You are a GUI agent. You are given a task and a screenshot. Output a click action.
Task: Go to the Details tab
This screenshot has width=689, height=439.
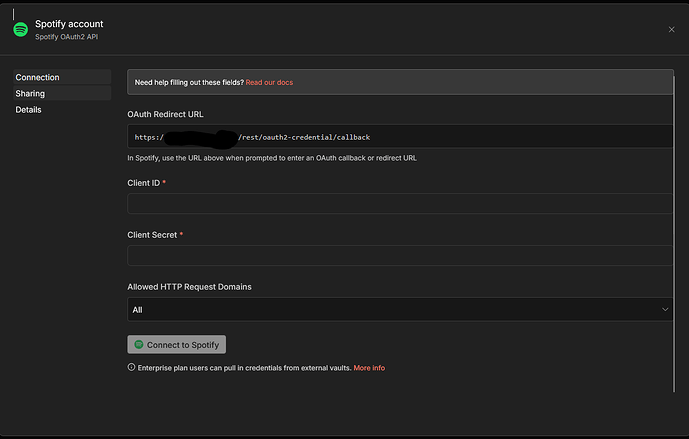[x=29, y=109]
